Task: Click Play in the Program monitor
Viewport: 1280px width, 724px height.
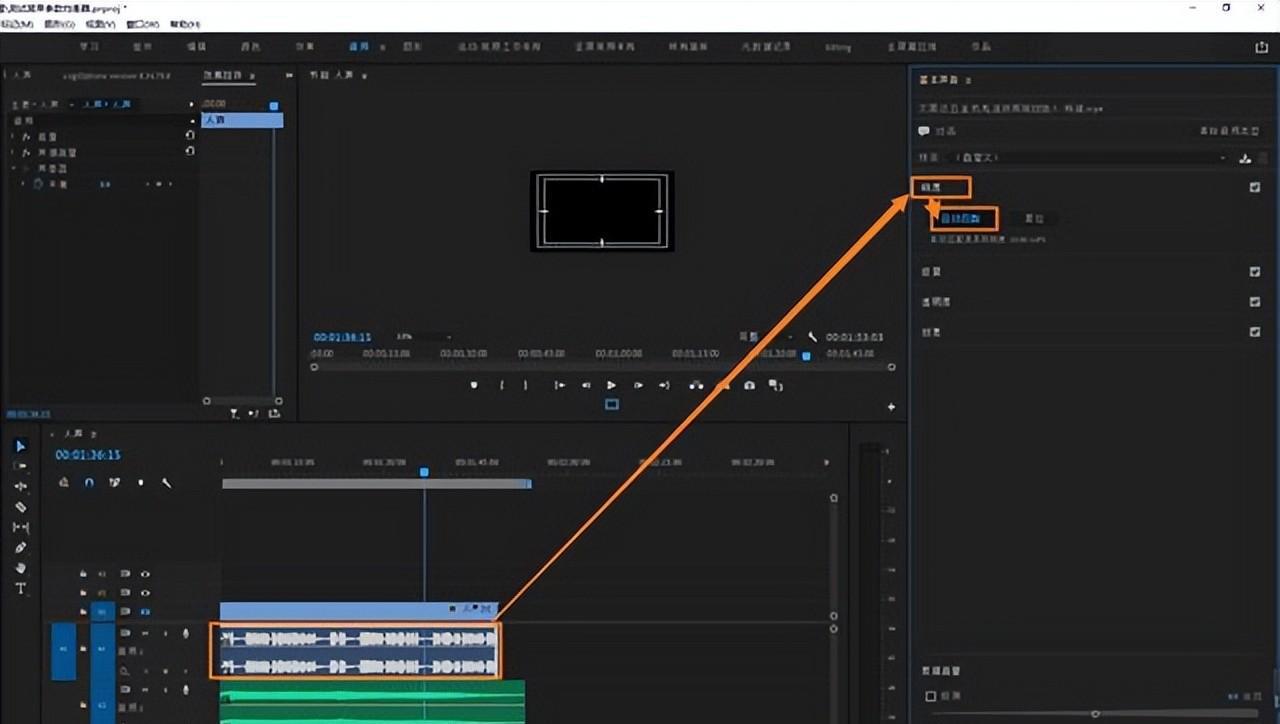Action: [611, 385]
